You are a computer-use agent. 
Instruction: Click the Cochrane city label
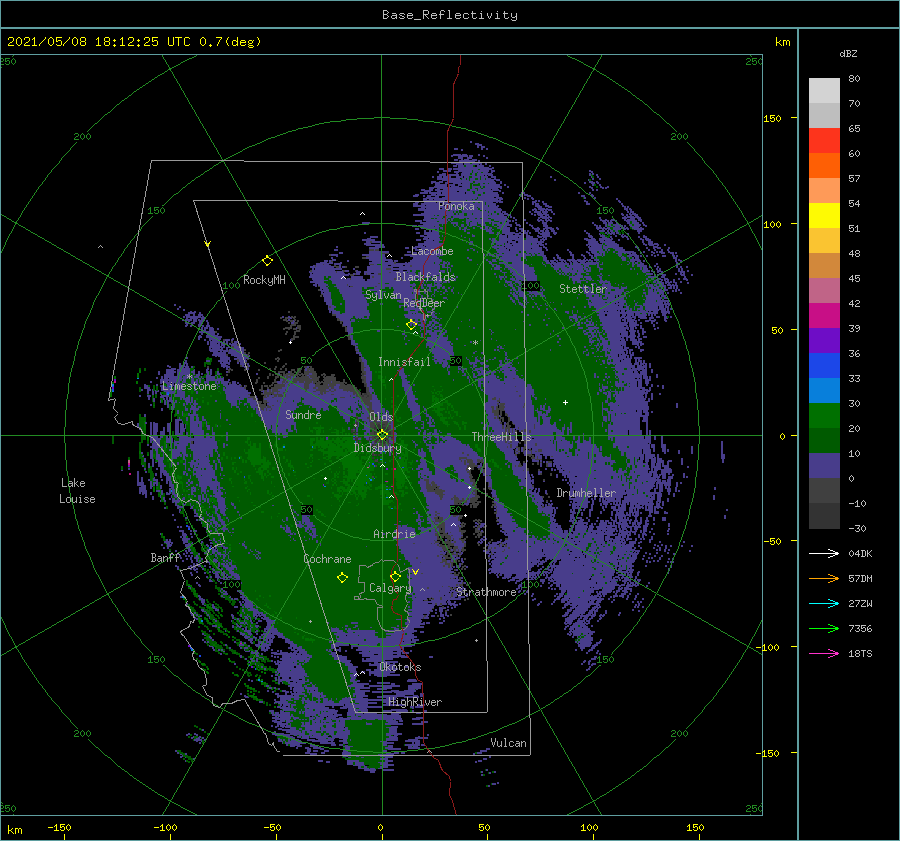(x=327, y=559)
